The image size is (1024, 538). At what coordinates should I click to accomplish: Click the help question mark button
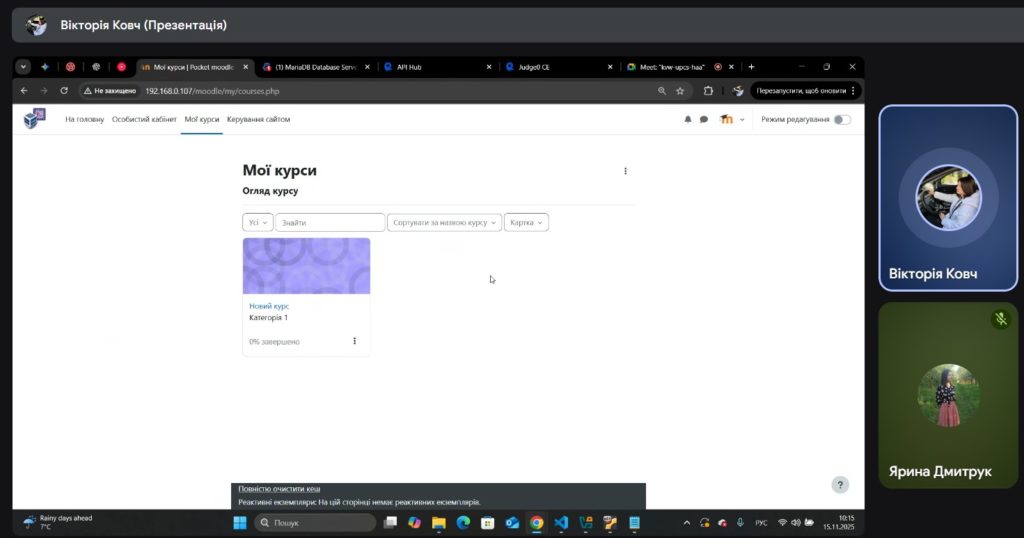click(x=840, y=485)
